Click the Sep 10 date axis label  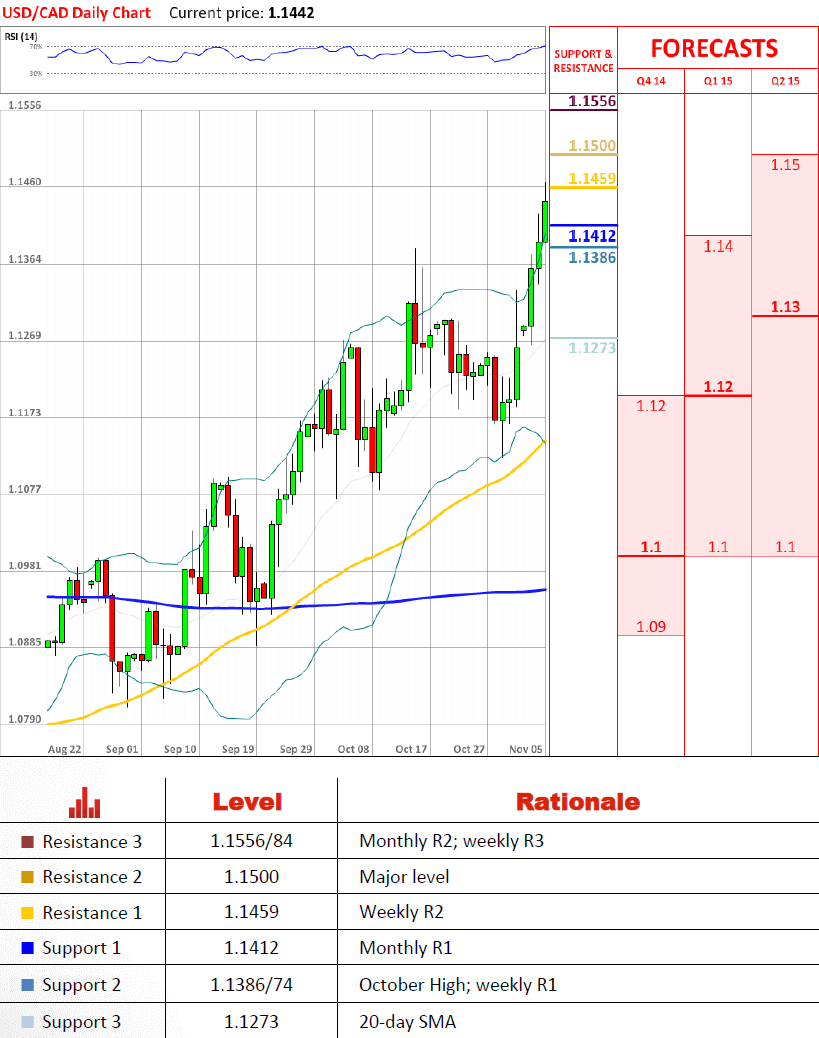180,749
